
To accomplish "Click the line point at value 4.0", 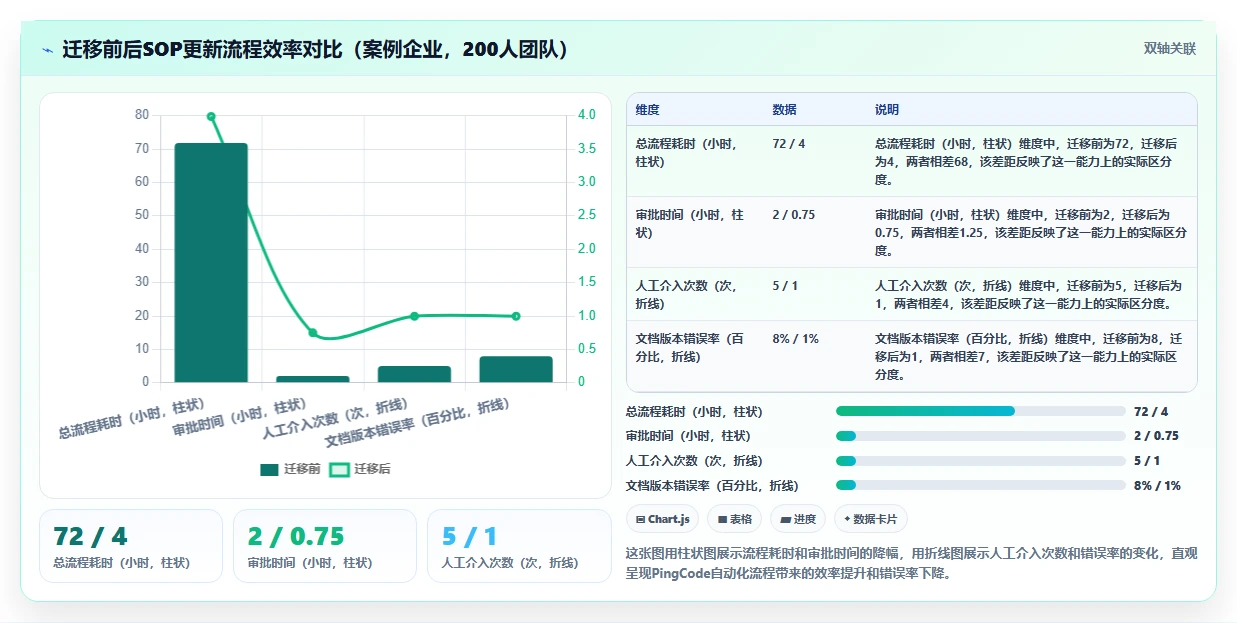I will click(x=211, y=116).
